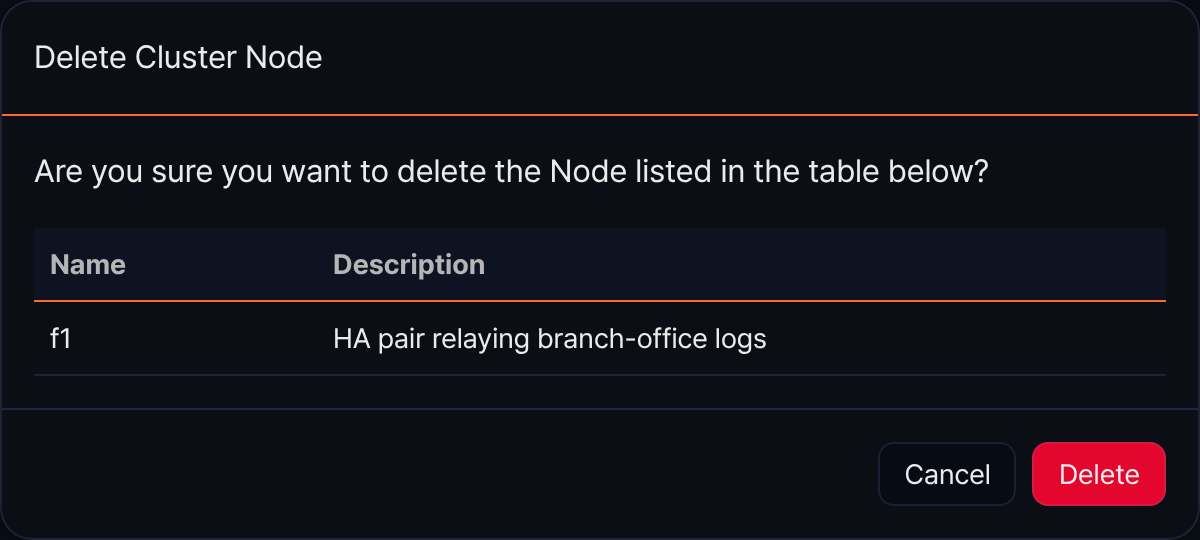Click the table header row
1200x540 pixels.
pyautogui.click(x=600, y=264)
